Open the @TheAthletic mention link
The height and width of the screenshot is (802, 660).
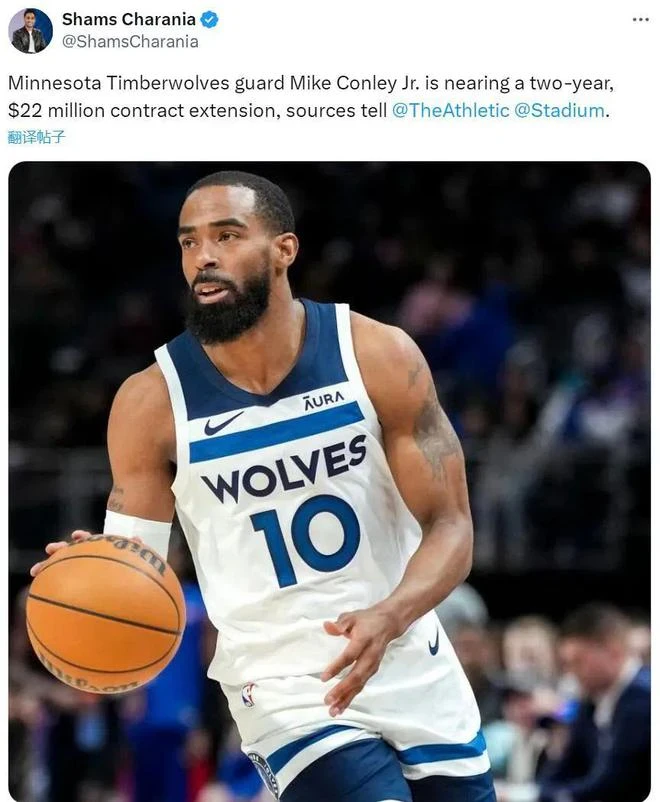click(450, 110)
